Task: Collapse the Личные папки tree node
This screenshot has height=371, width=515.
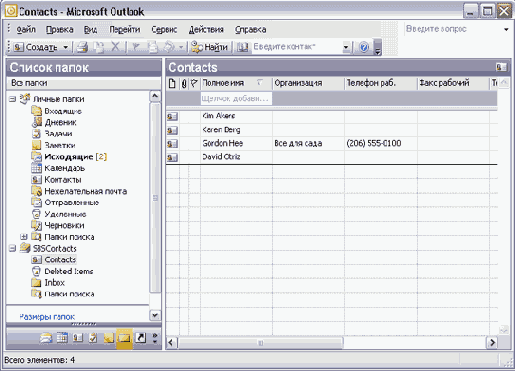Action: coord(13,99)
